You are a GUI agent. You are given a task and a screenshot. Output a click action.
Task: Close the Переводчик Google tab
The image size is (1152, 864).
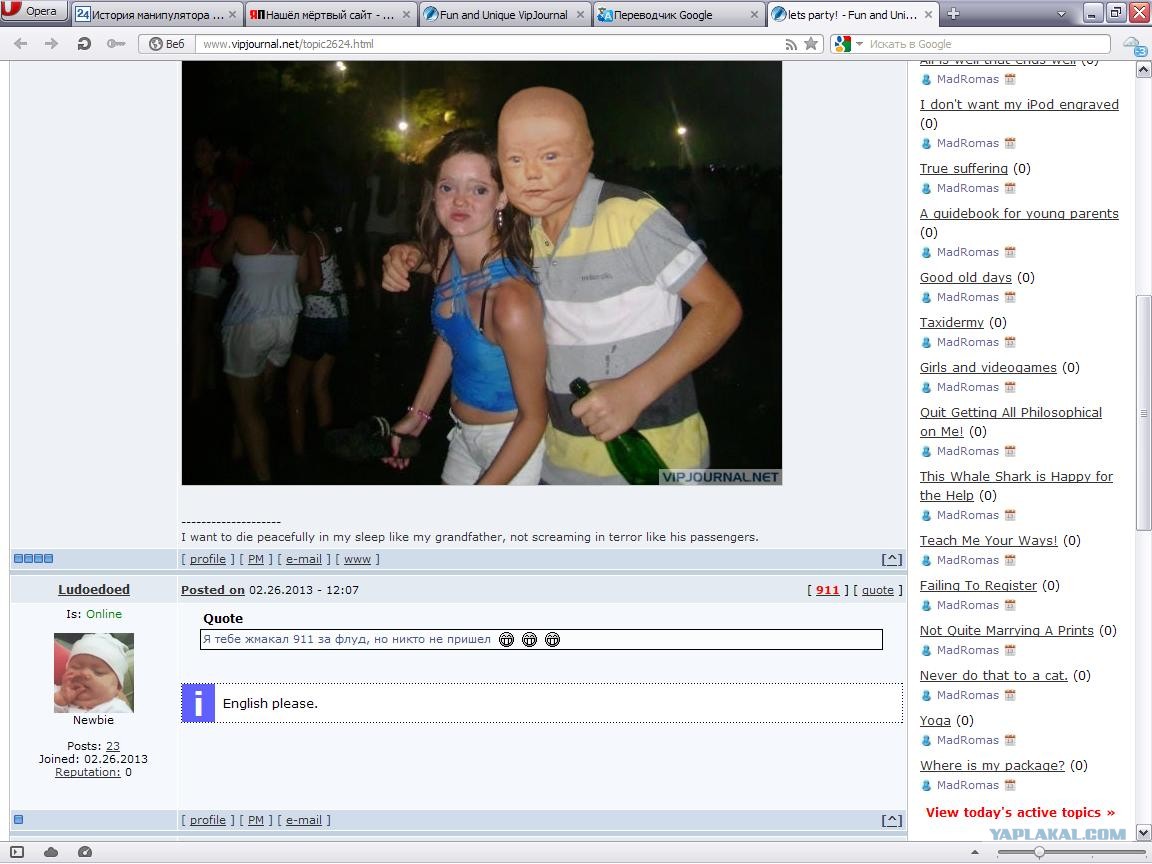coord(754,15)
